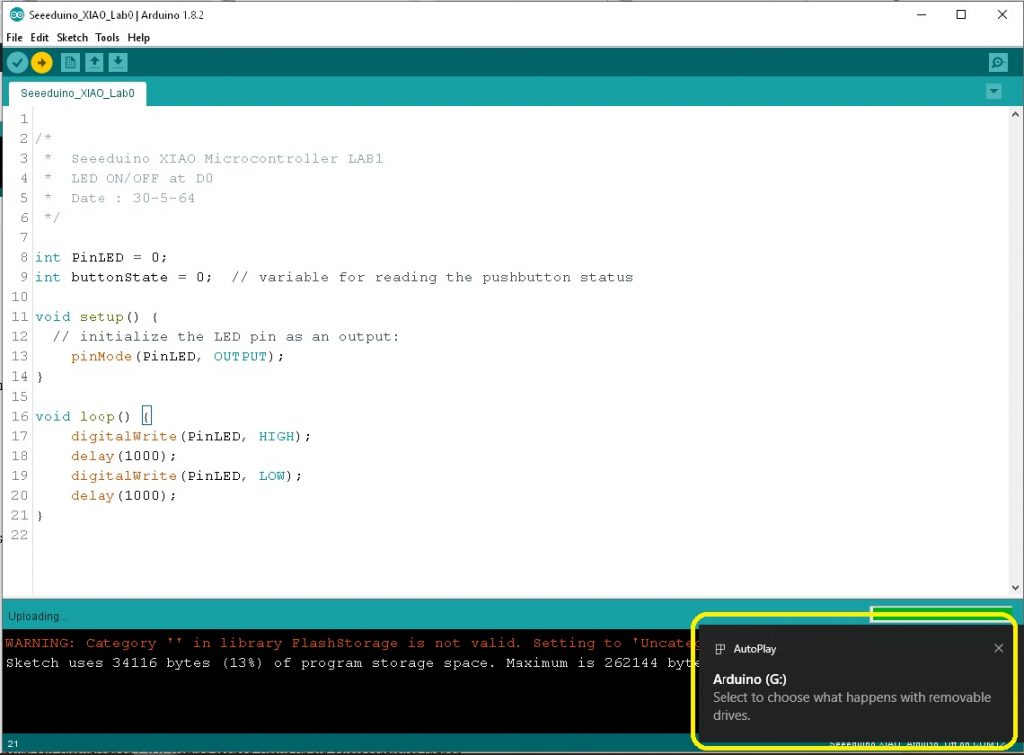Click the 'Date : 30-5-64' comment
Image resolution: width=1024 pixels, height=755 pixels.
[x=133, y=198]
